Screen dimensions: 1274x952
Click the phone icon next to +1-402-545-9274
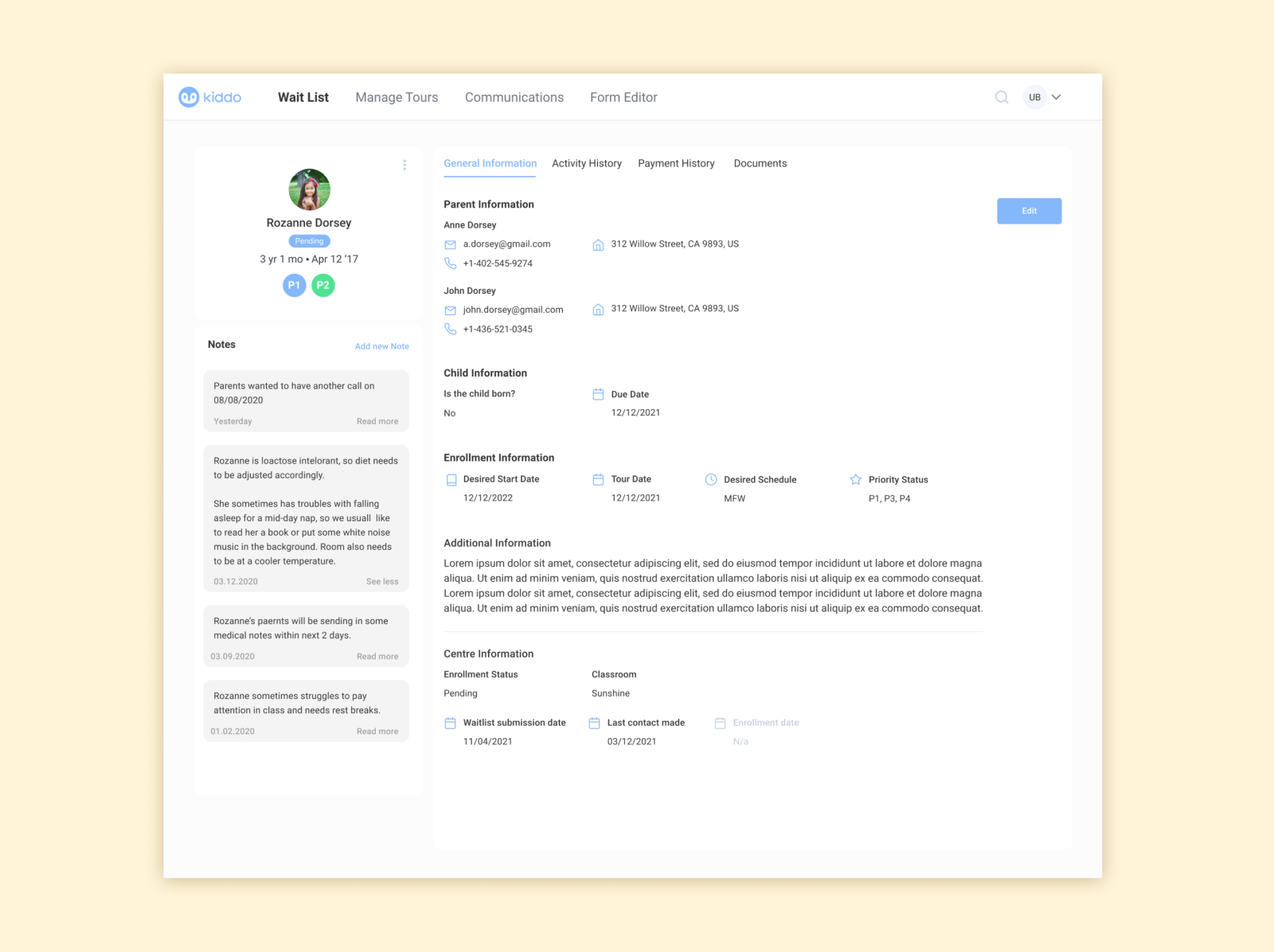pos(451,263)
